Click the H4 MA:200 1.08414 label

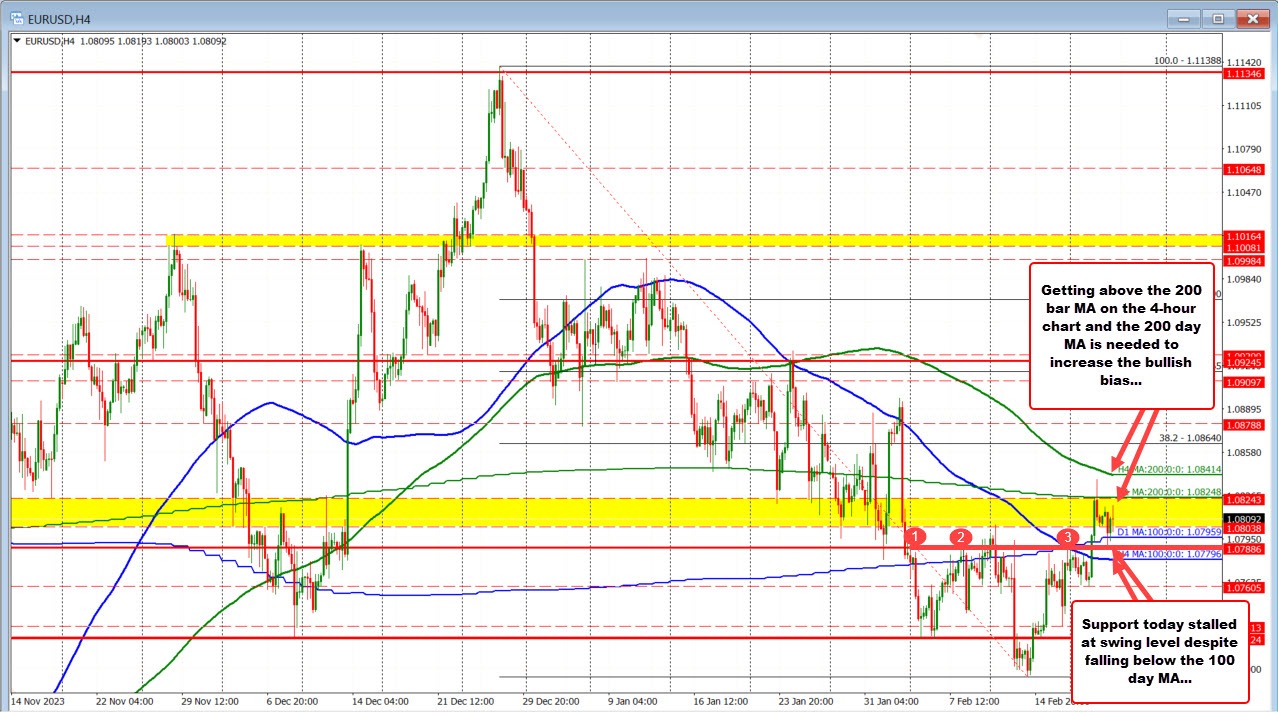point(1169,468)
